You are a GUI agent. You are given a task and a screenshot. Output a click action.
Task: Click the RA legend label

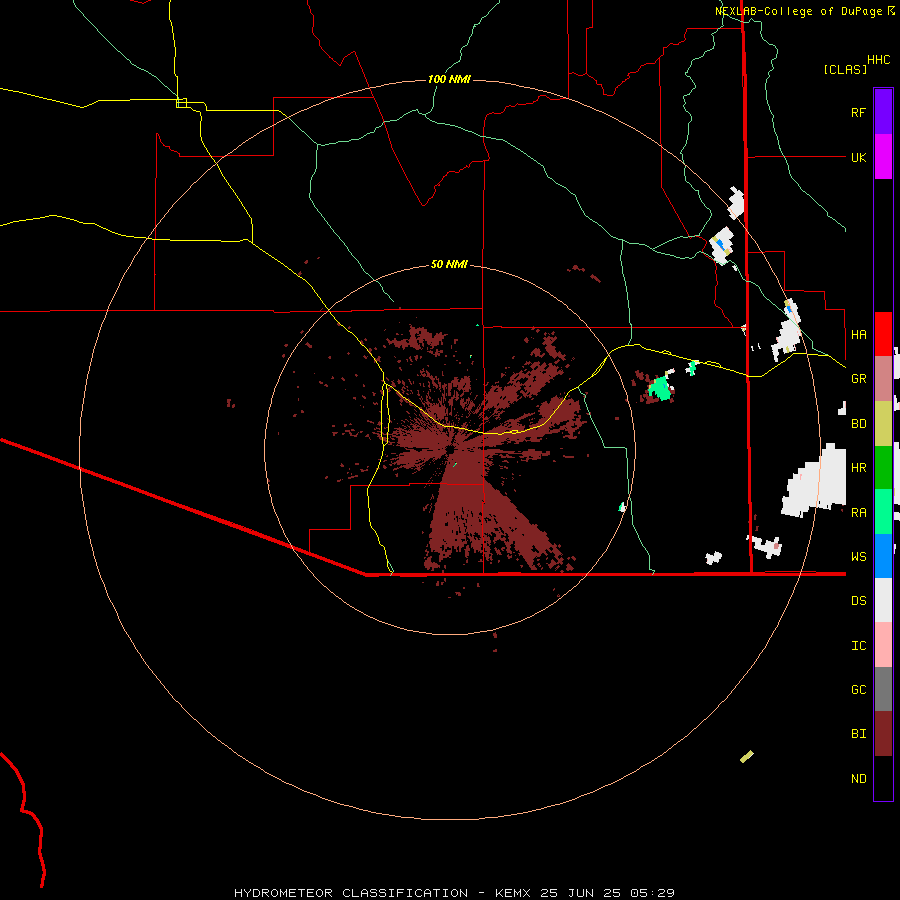click(x=858, y=513)
